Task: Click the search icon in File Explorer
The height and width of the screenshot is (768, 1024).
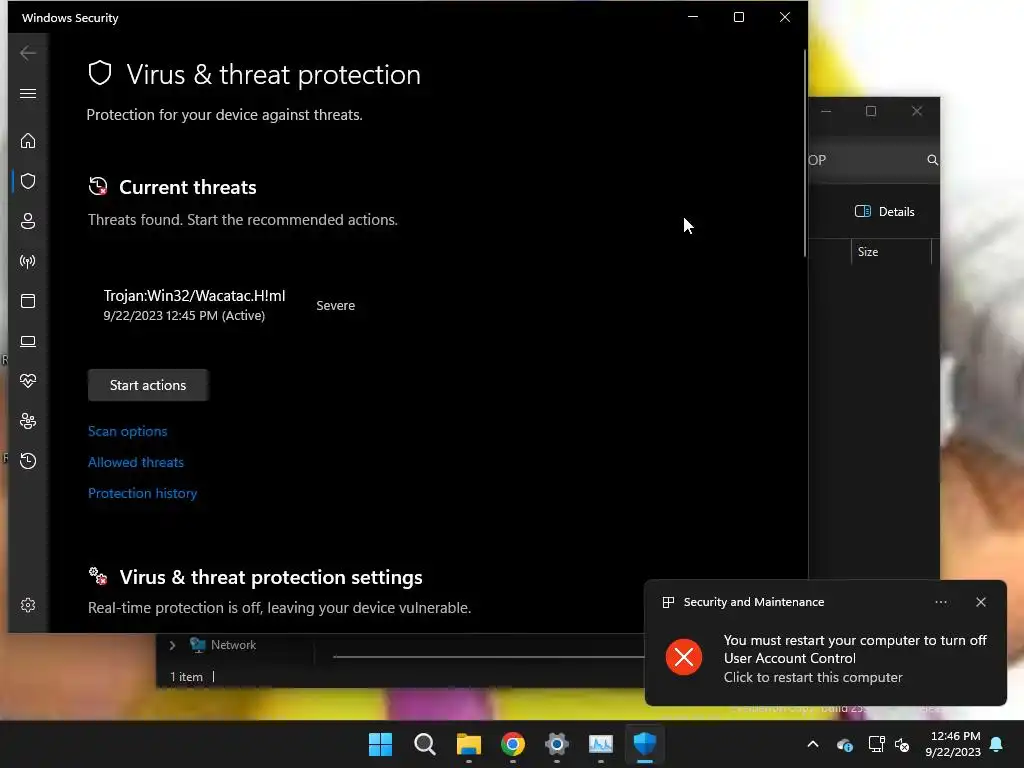Action: pos(932,160)
